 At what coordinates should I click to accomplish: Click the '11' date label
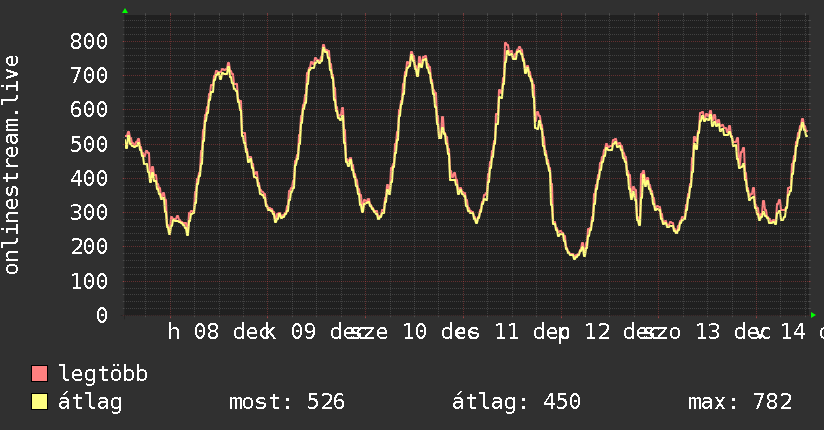(x=507, y=332)
